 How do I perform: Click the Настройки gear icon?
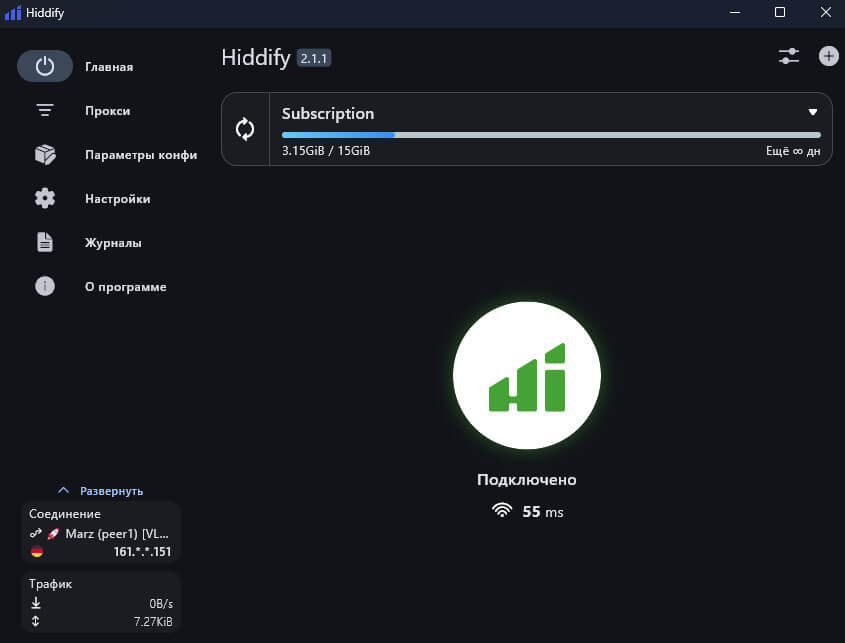pos(45,199)
